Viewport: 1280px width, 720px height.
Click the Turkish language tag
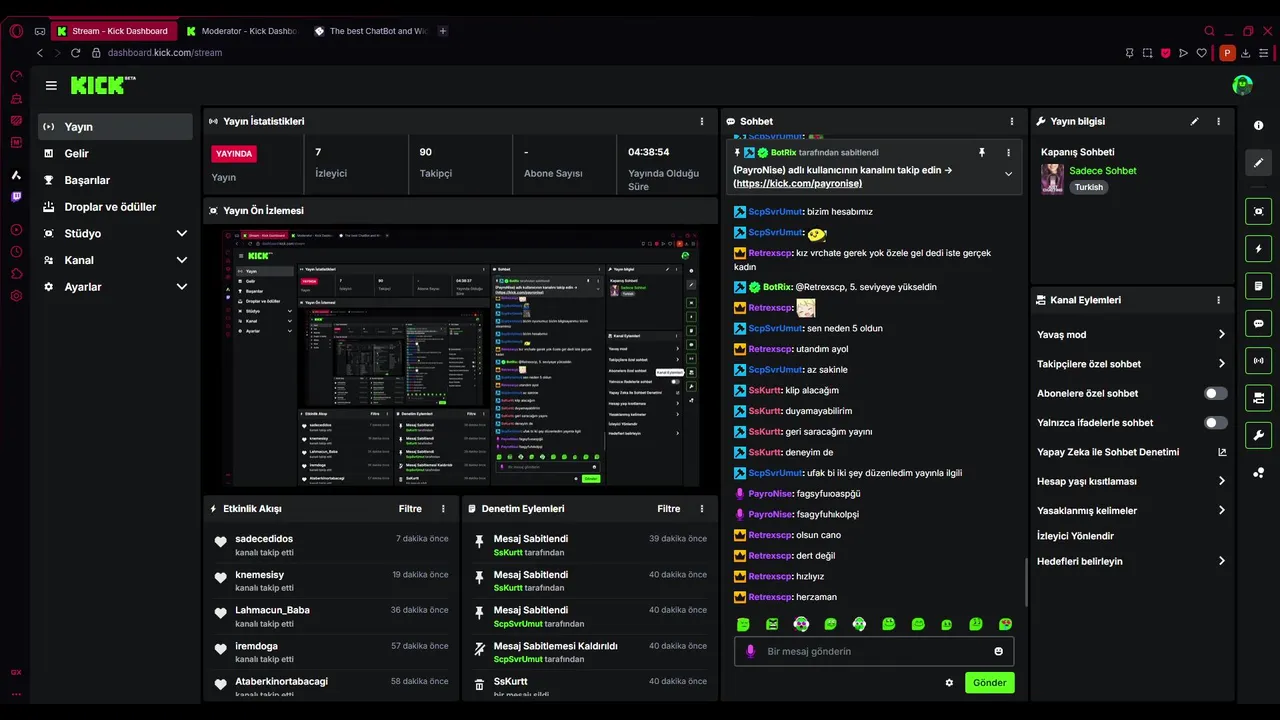1089,187
